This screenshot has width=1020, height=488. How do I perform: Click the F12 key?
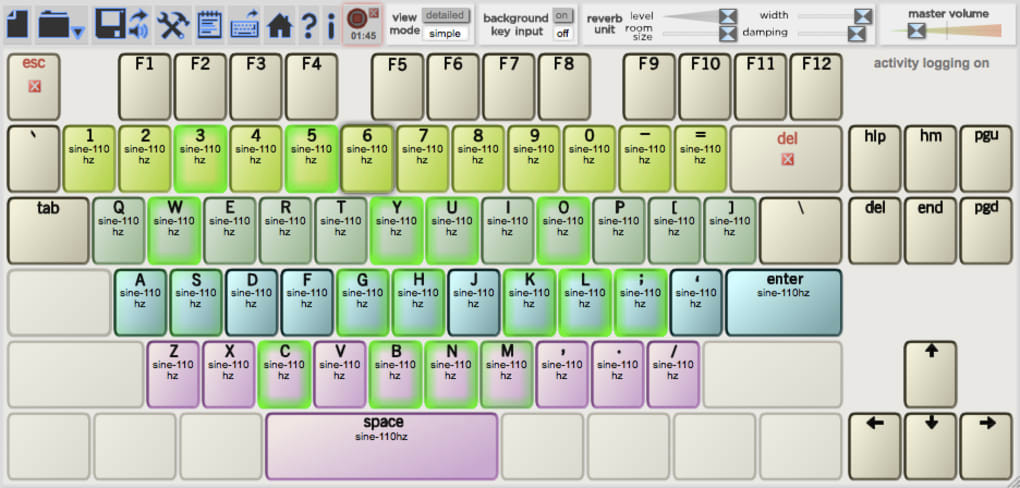(x=816, y=87)
